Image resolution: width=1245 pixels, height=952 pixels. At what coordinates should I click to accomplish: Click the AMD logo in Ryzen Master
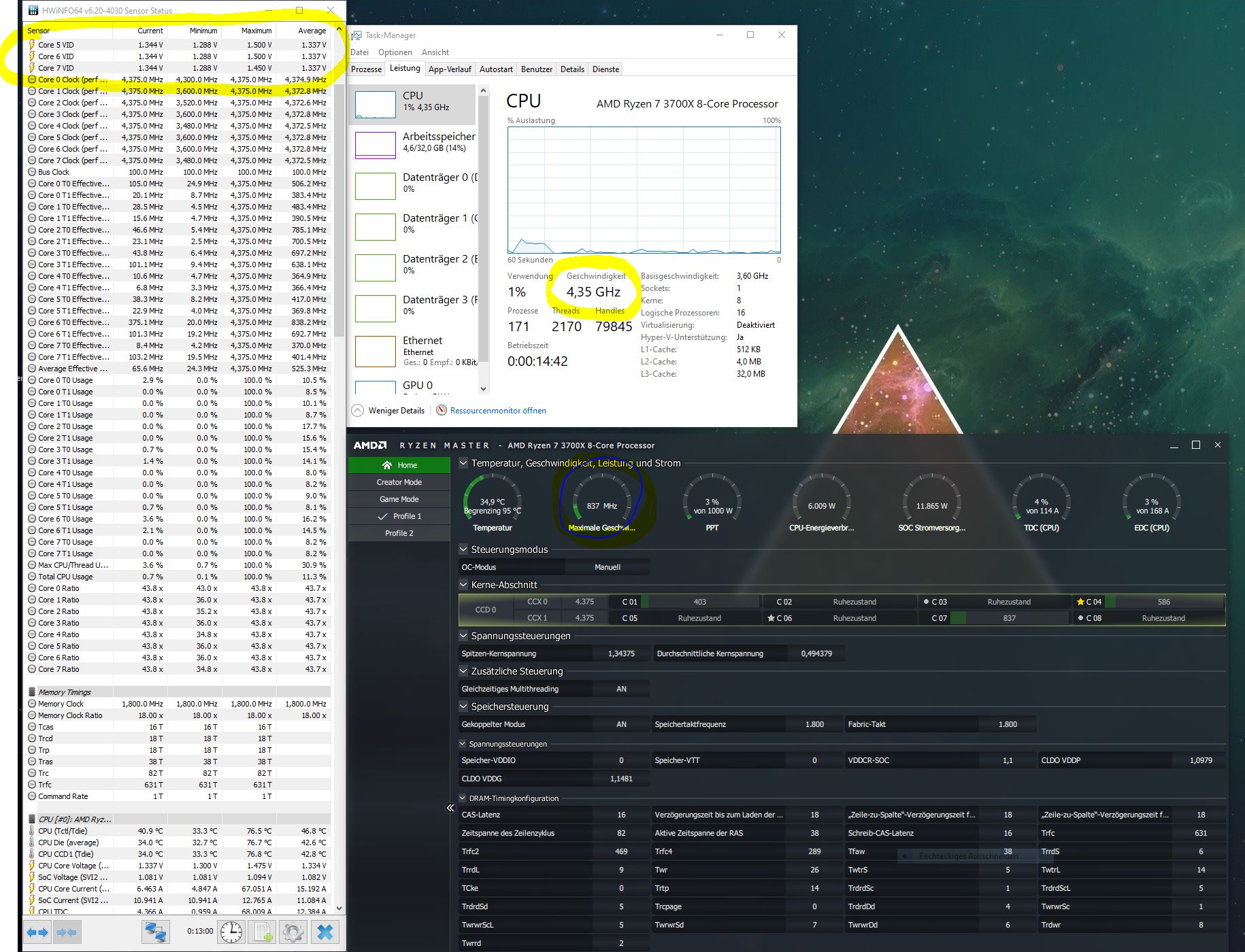370,445
